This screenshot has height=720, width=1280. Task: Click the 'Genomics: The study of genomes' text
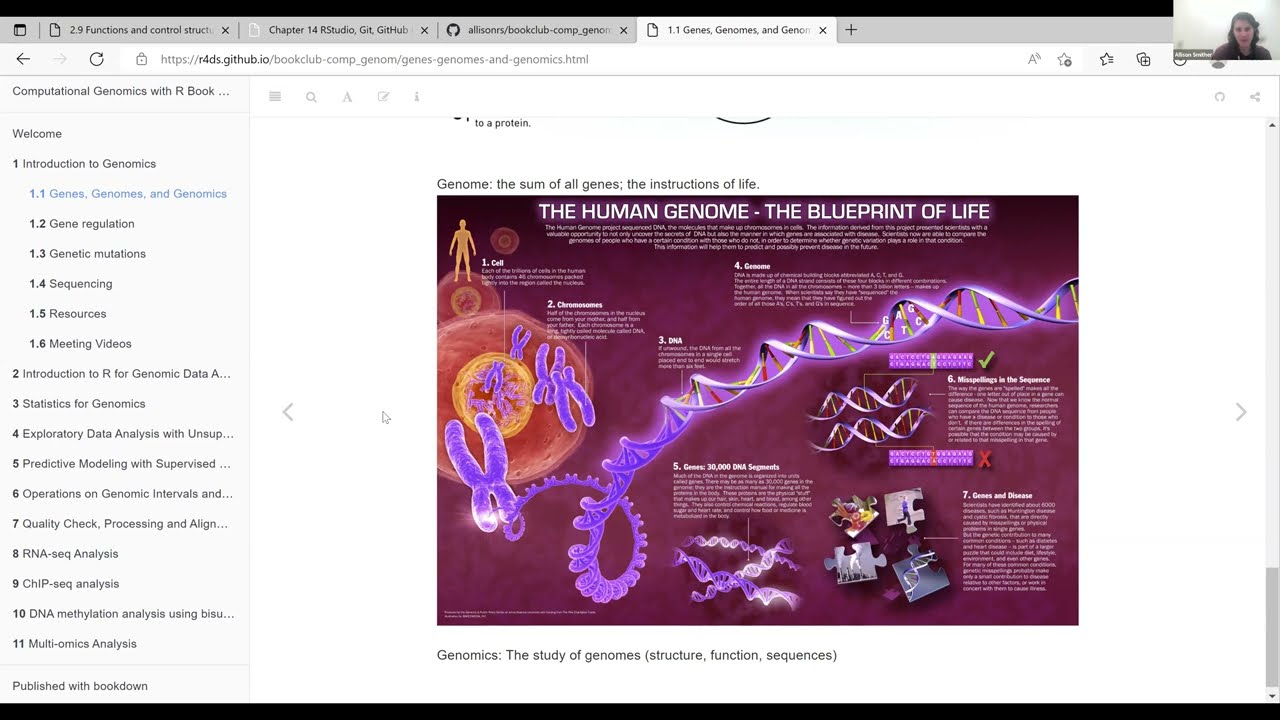tap(637, 655)
